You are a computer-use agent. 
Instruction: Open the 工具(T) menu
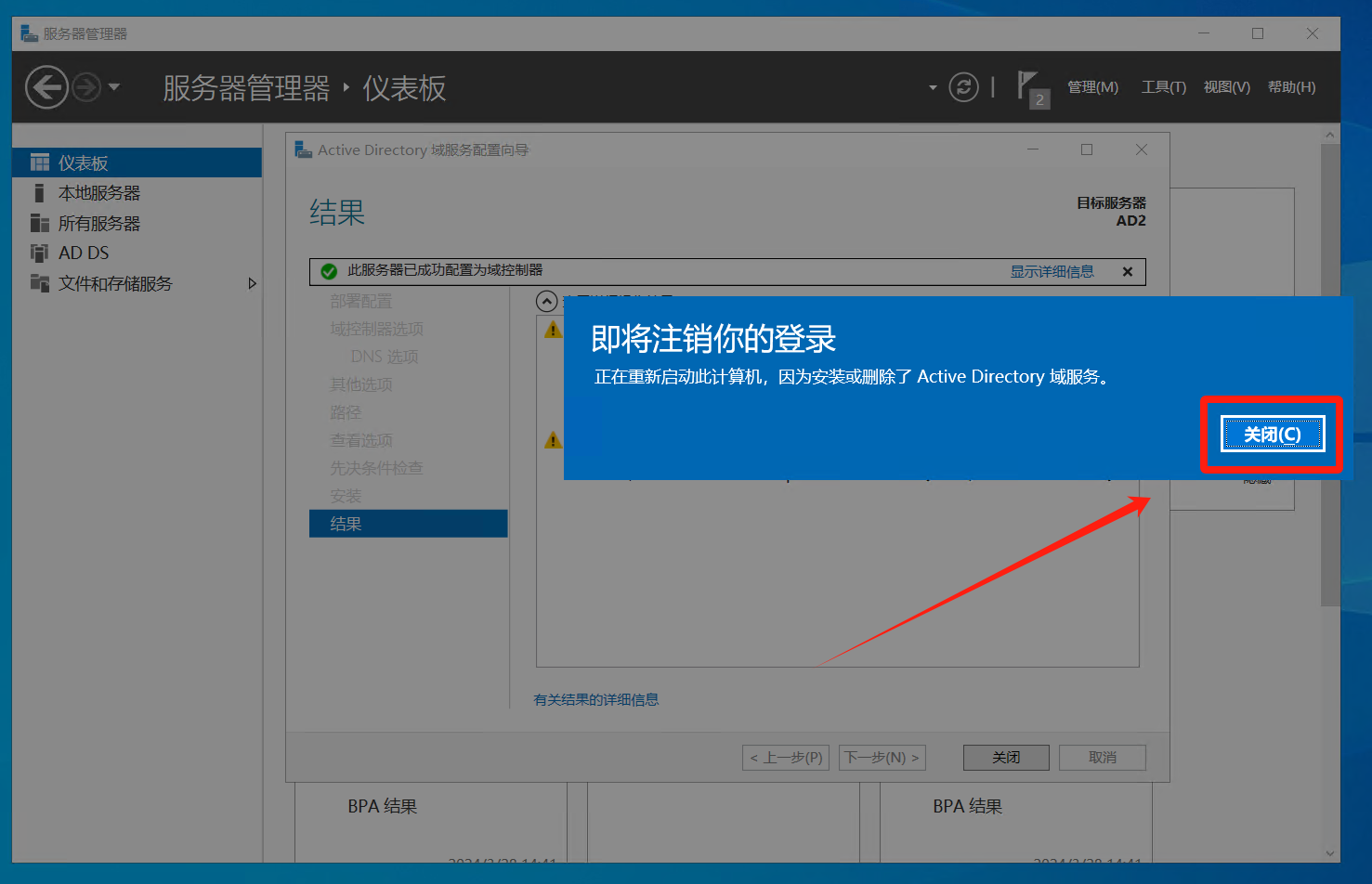(1163, 87)
